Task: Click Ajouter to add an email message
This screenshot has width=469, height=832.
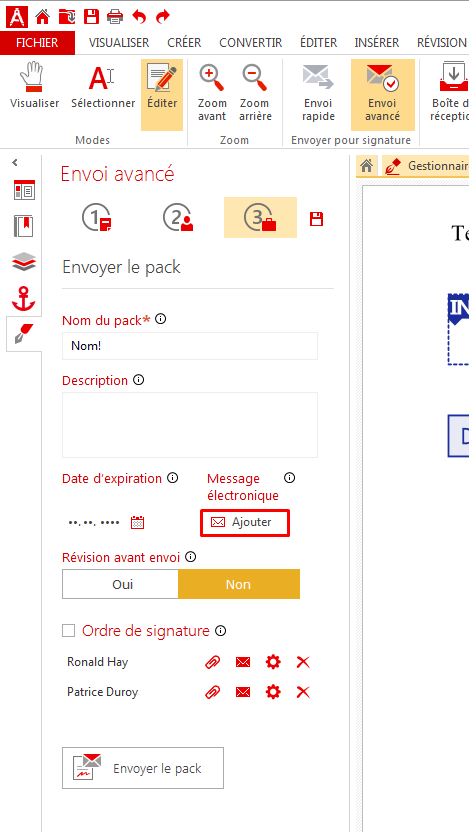Action: pos(245,523)
